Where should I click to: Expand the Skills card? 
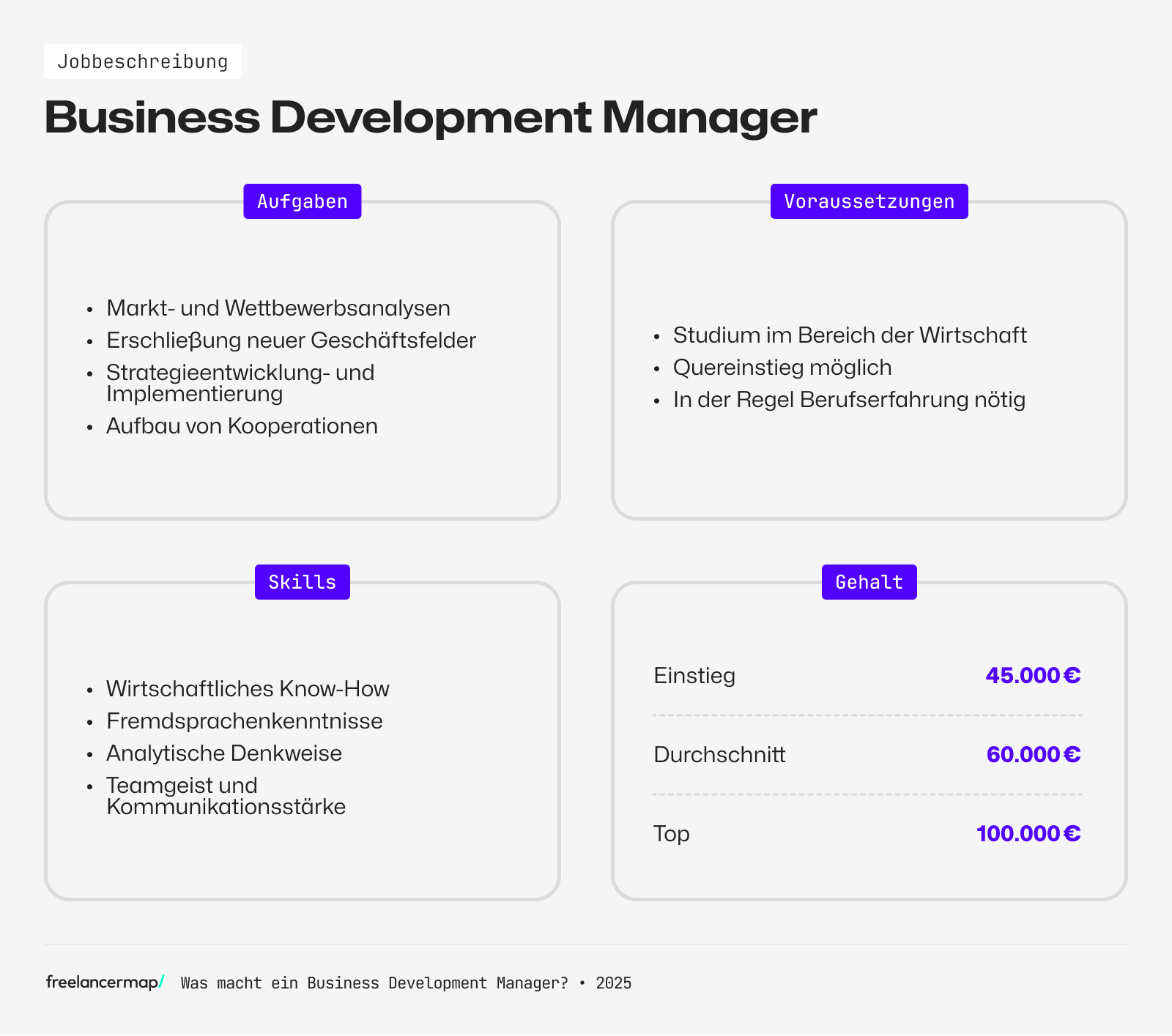click(x=302, y=739)
